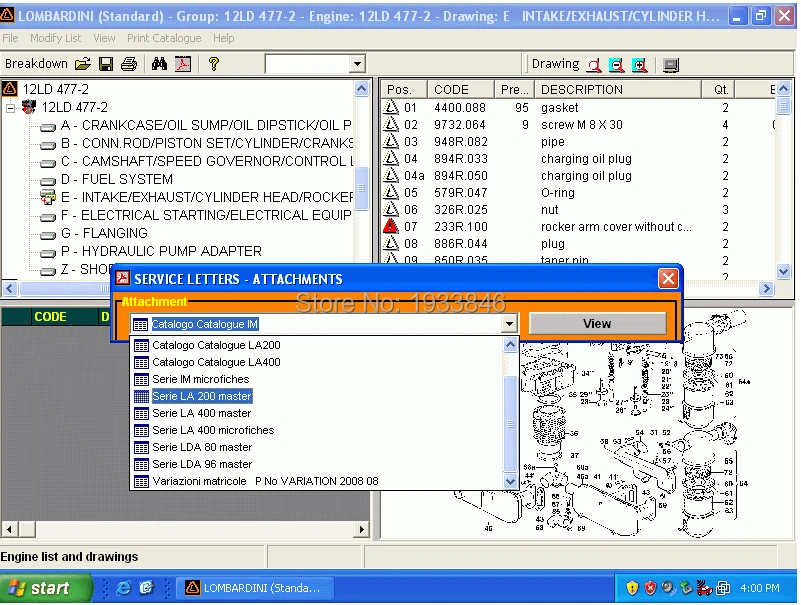This screenshot has width=801, height=605.
Task: Select Serie LDA 80 master entry
Action: (x=202, y=447)
